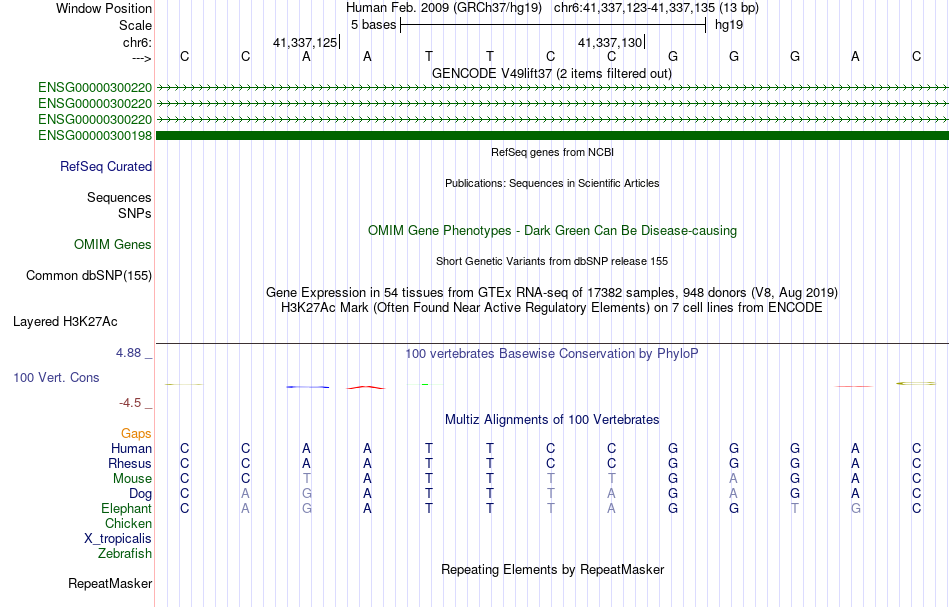Screen dimensions: 950x607
Task: Click the reference strand arrow '--->'
Action: (142, 59)
